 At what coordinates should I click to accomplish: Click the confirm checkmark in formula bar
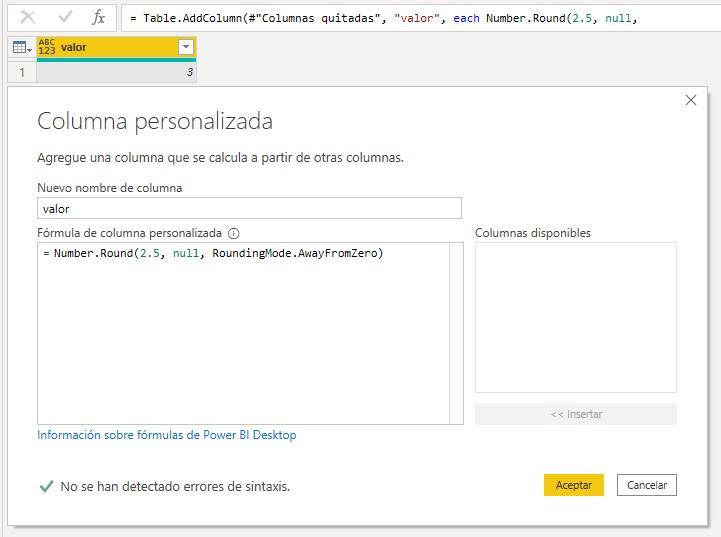65,17
